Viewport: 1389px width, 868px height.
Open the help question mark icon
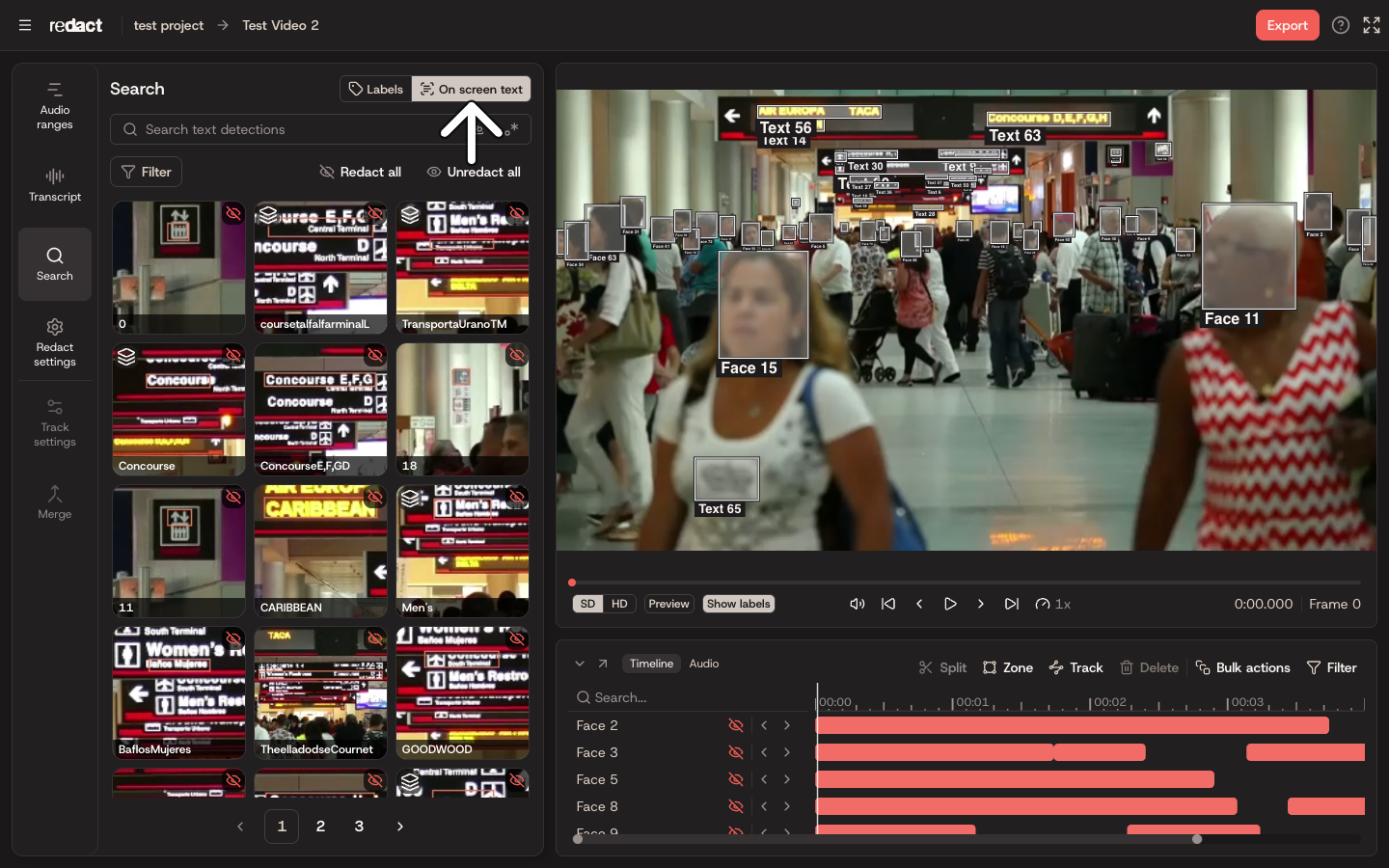(1341, 25)
